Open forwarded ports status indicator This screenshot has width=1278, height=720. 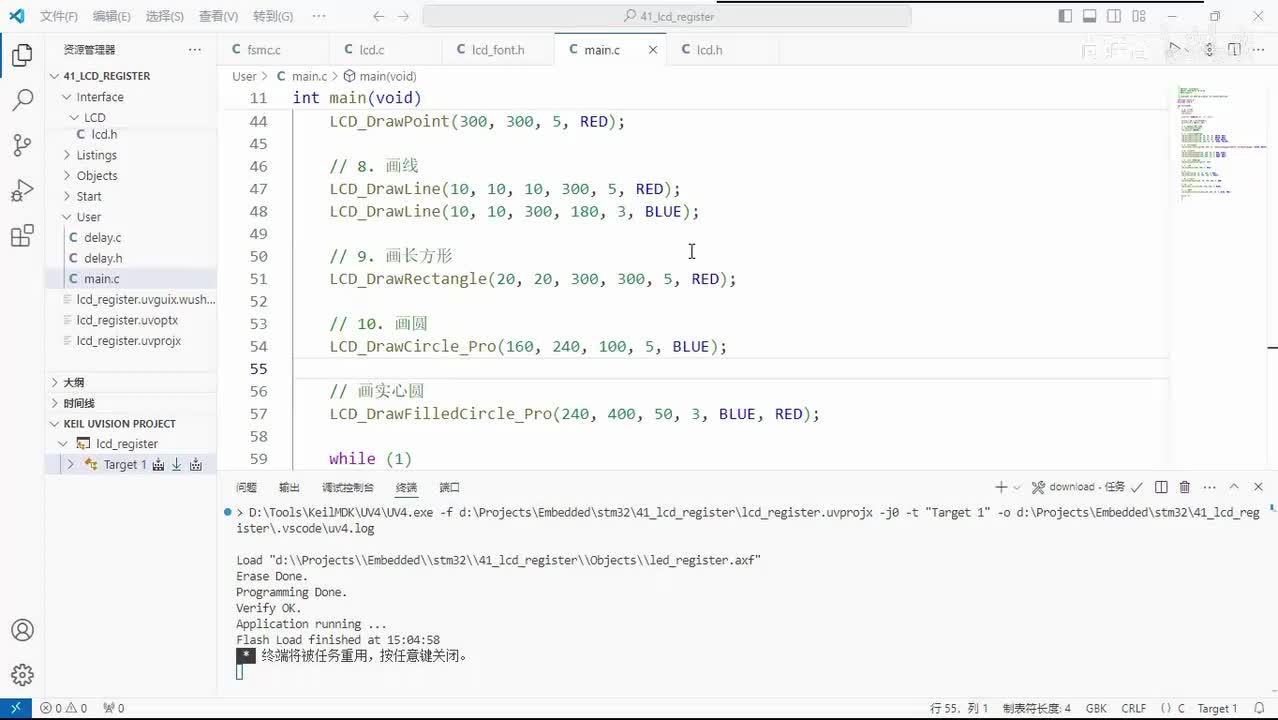113,708
